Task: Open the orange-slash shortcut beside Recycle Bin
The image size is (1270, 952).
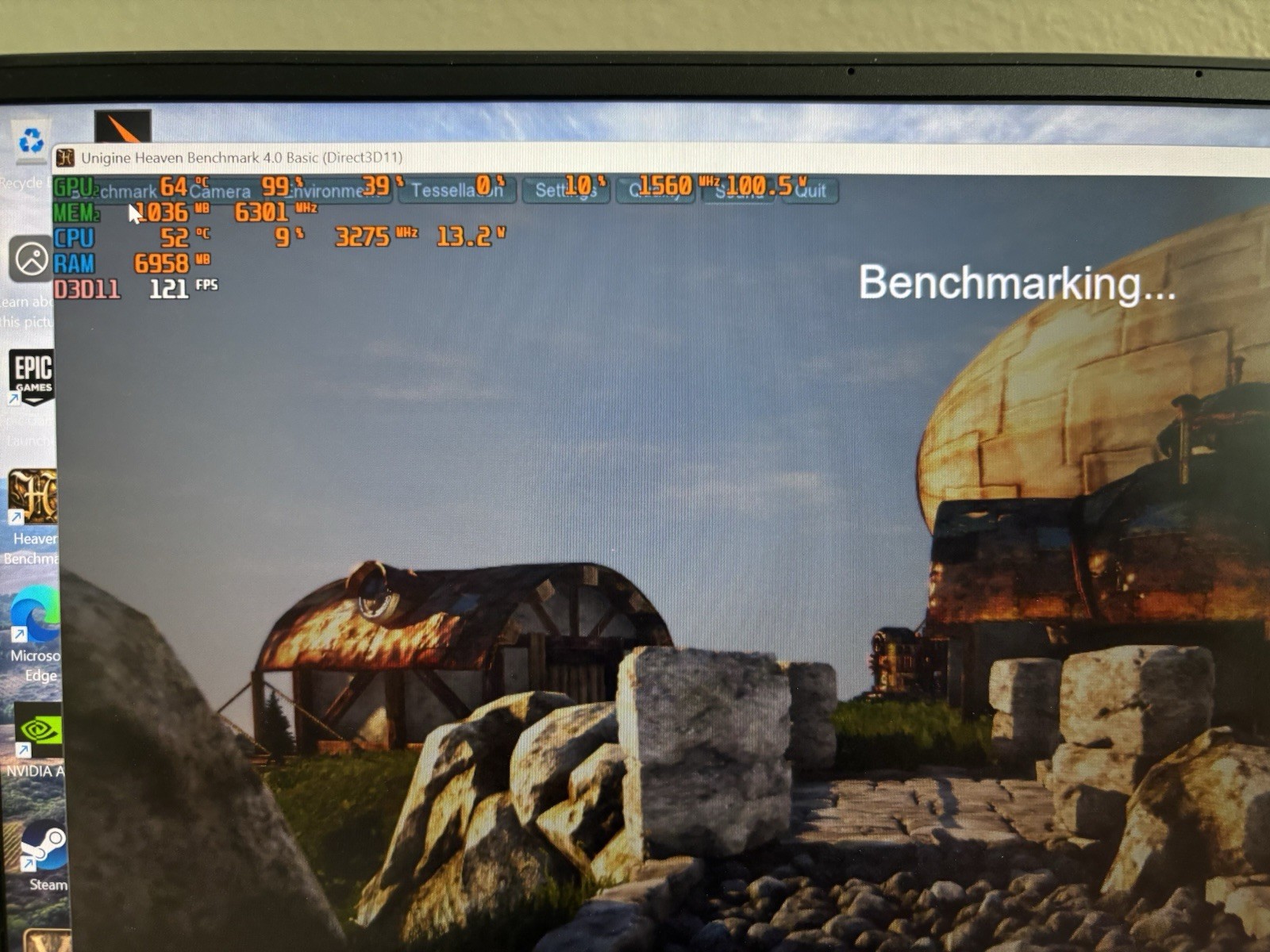Action: point(123,127)
